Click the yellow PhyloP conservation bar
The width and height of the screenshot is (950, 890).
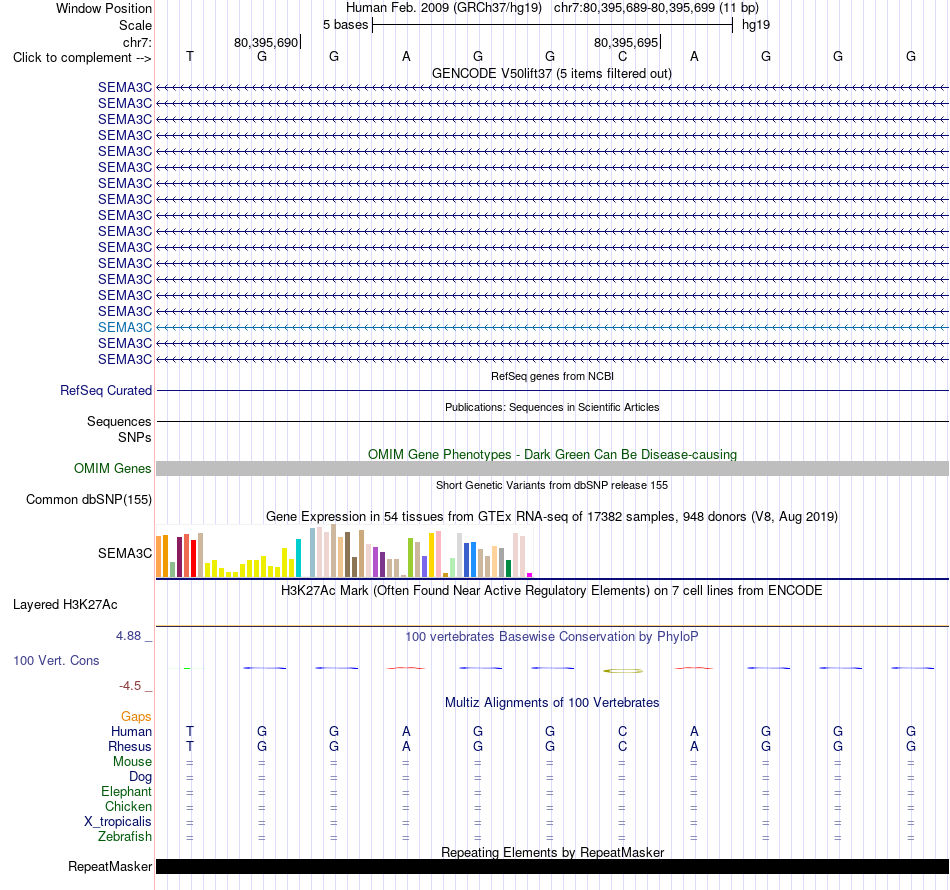pyautogui.click(x=623, y=671)
